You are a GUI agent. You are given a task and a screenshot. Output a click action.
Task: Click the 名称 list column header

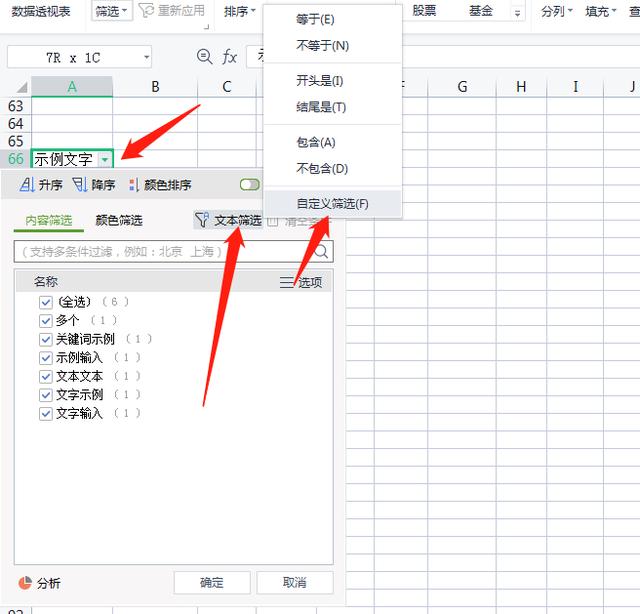coord(46,281)
